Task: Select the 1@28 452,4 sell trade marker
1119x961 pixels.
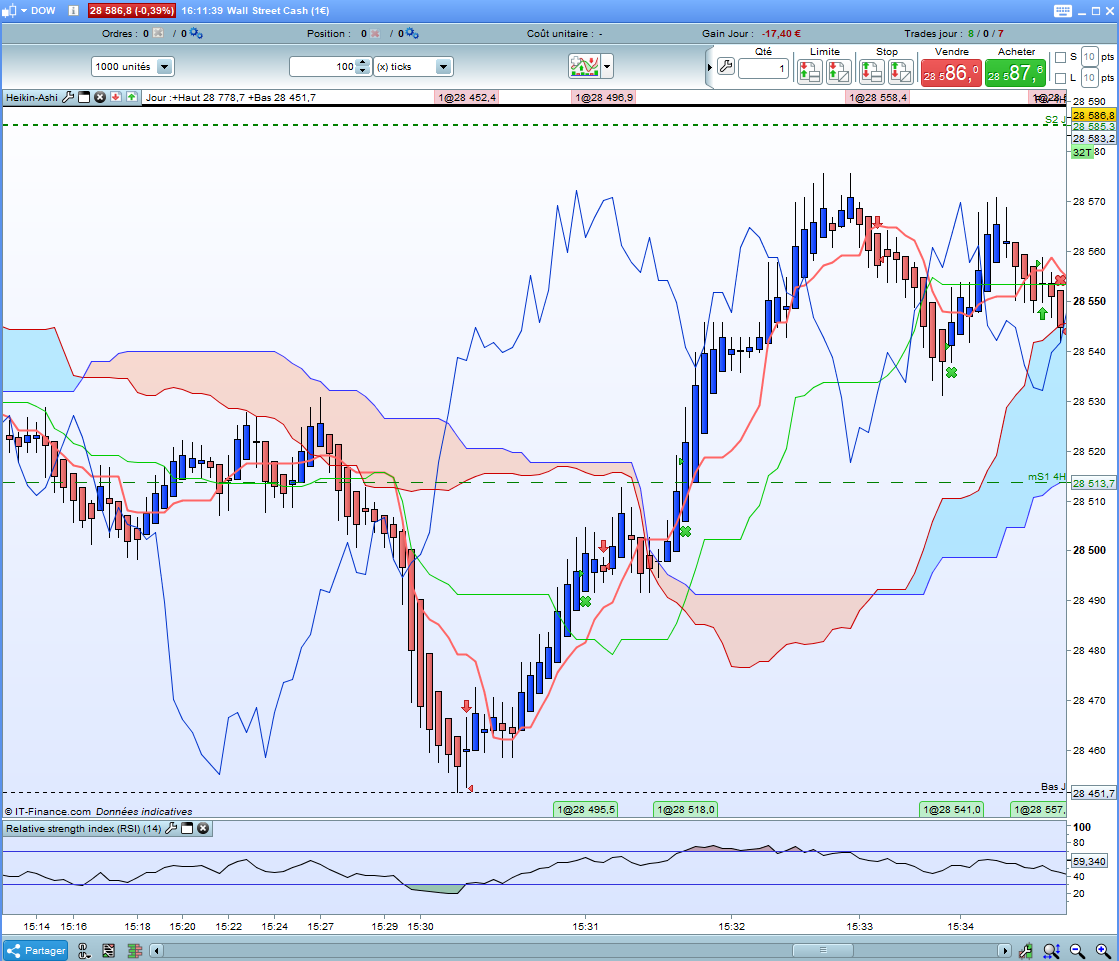Action: (467, 97)
